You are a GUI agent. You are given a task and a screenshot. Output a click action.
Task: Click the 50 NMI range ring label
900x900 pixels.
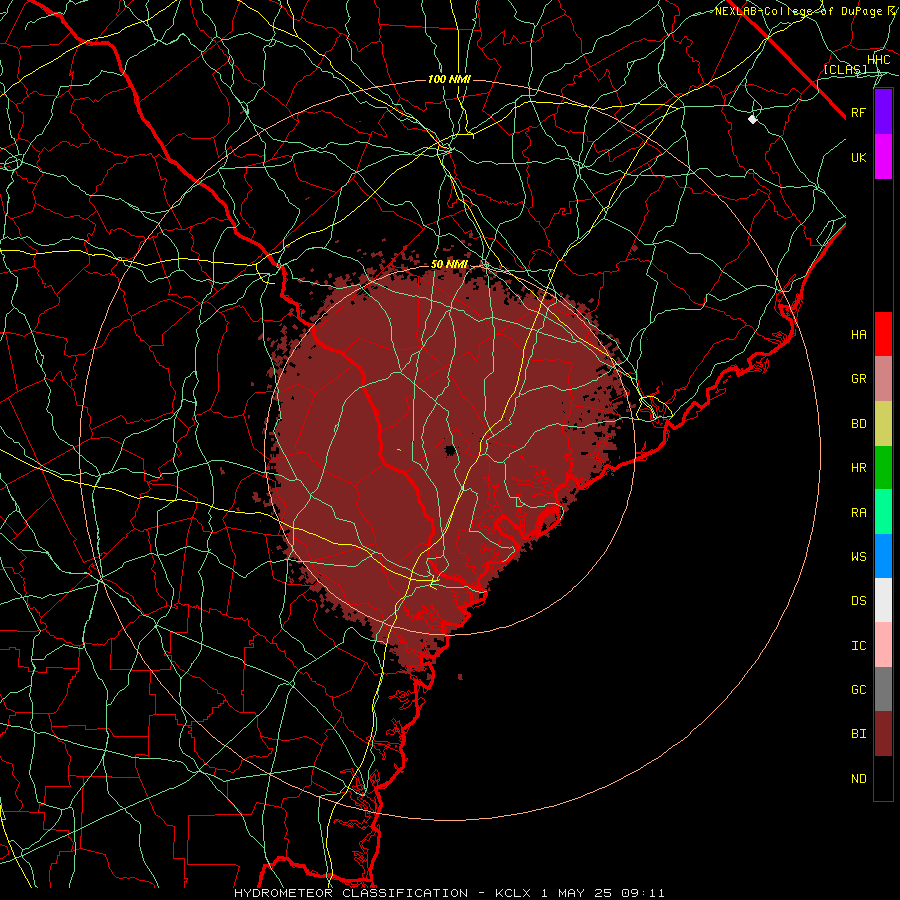[x=449, y=264]
